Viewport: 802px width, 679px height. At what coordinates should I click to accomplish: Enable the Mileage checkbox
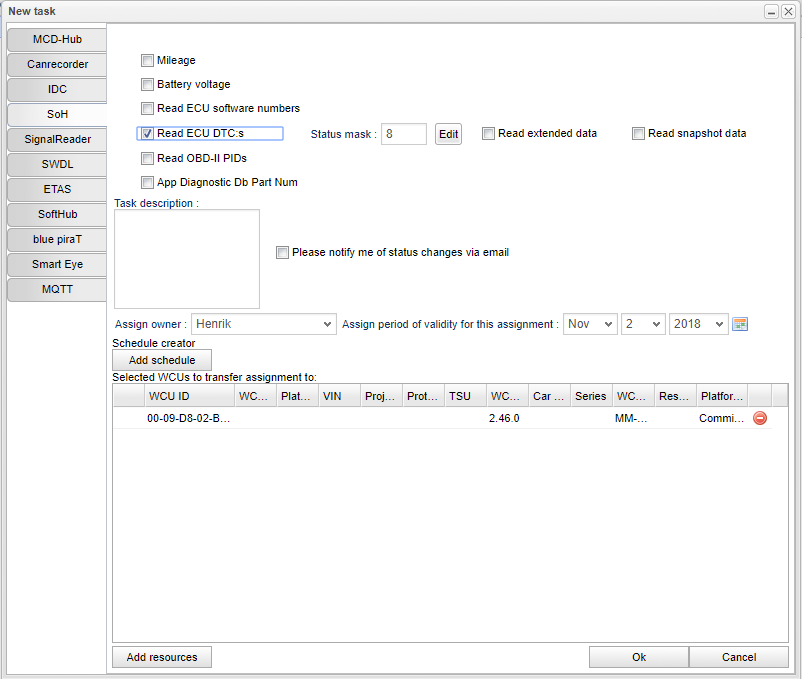click(148, 61)
